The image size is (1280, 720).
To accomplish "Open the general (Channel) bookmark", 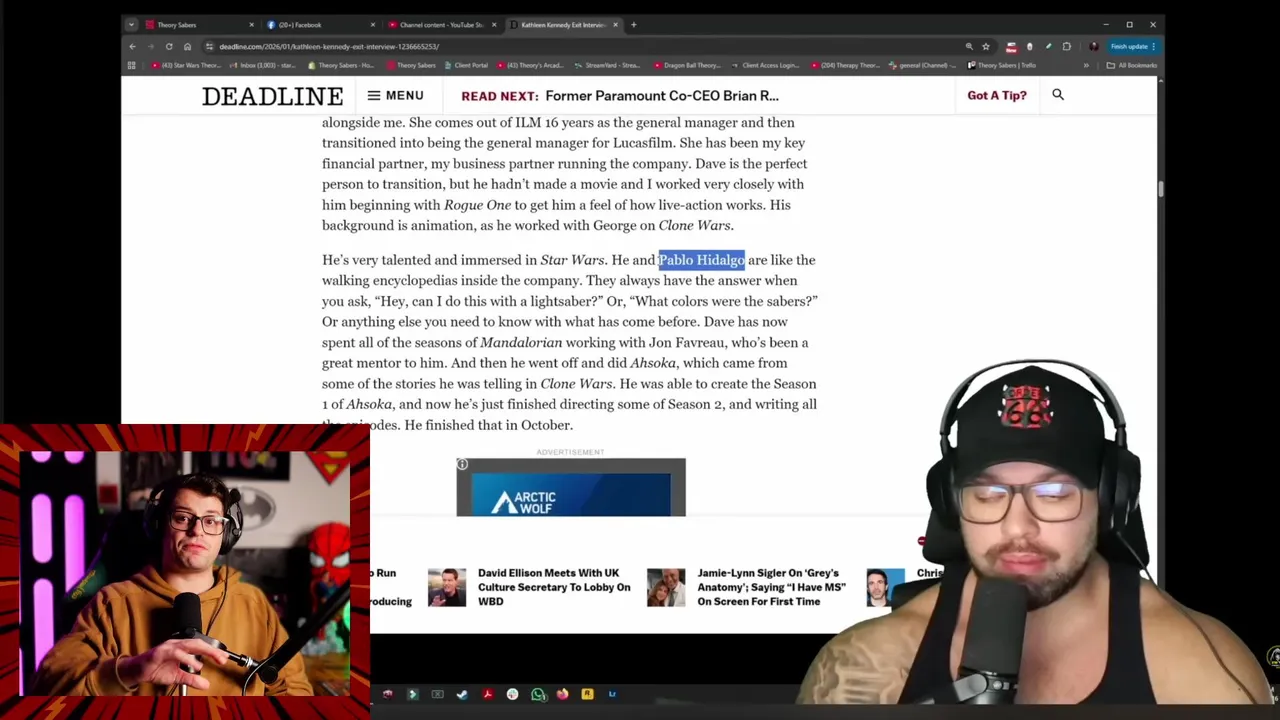I will tap(924, 65).
